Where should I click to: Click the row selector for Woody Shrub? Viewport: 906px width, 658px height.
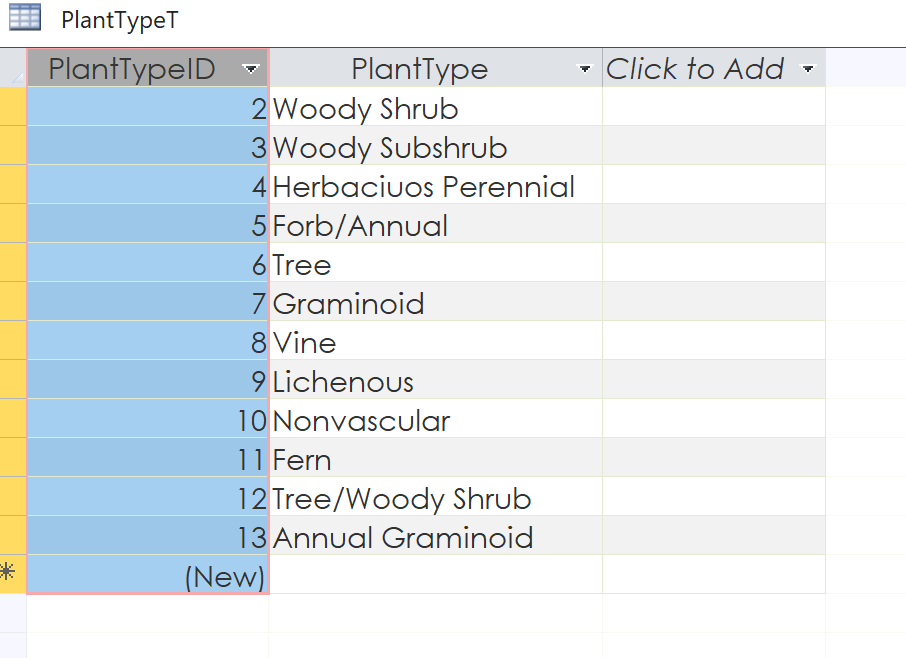pos(13,106)
